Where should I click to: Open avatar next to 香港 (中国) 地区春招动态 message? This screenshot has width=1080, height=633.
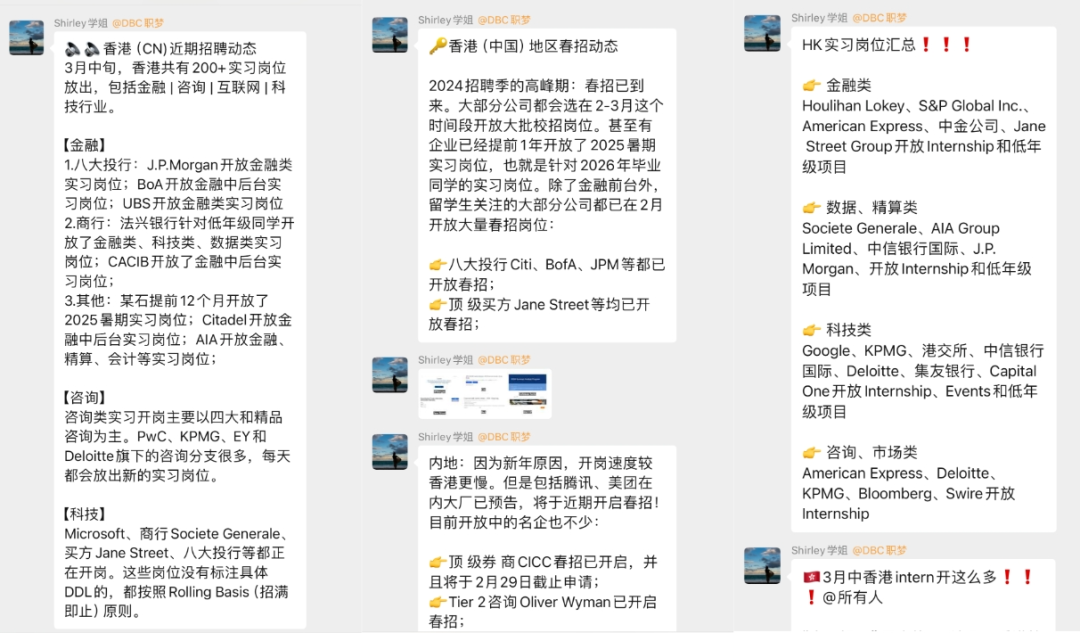390,35
